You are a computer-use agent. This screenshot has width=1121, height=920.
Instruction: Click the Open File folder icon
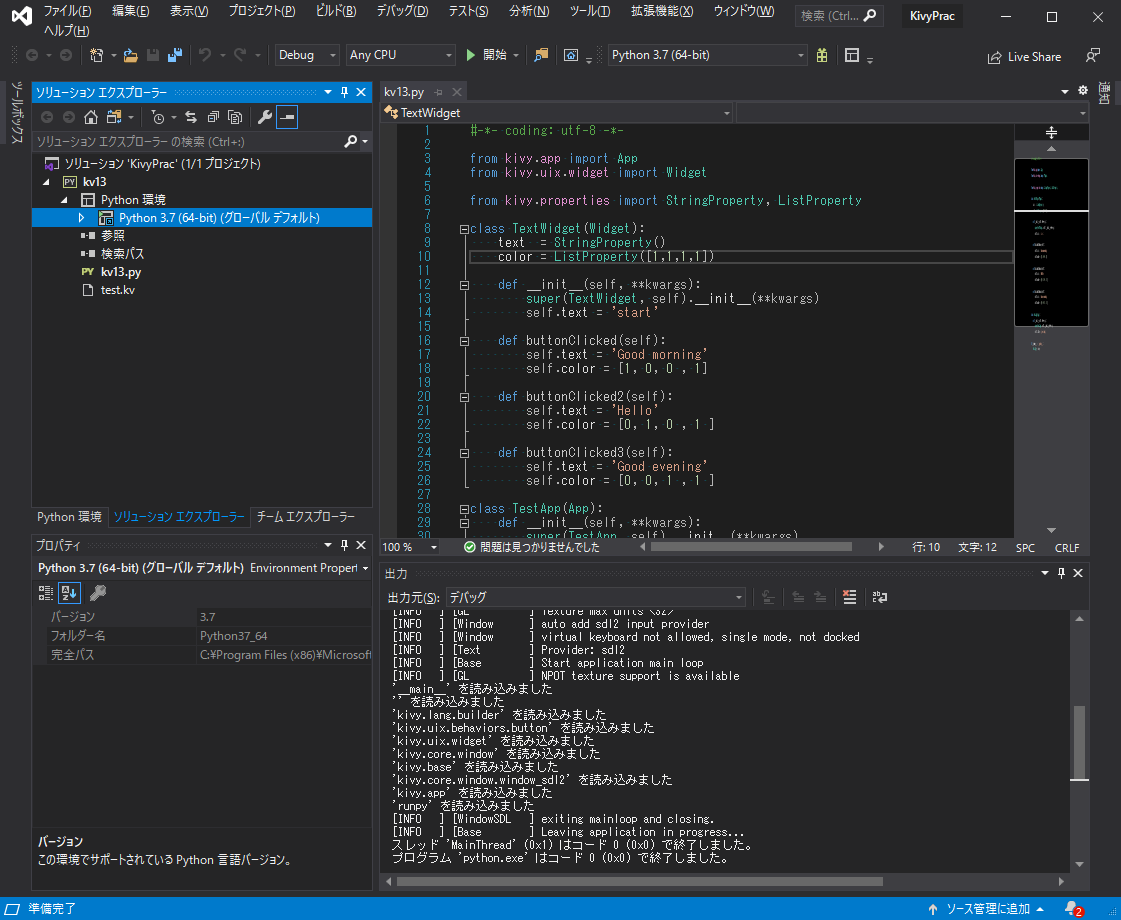[130, 55]
